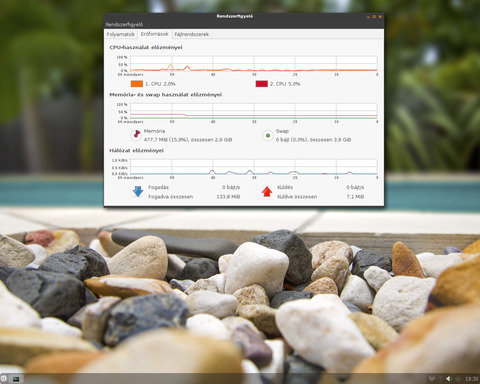Change the red 2. CPU color swatch

(262, 84)
